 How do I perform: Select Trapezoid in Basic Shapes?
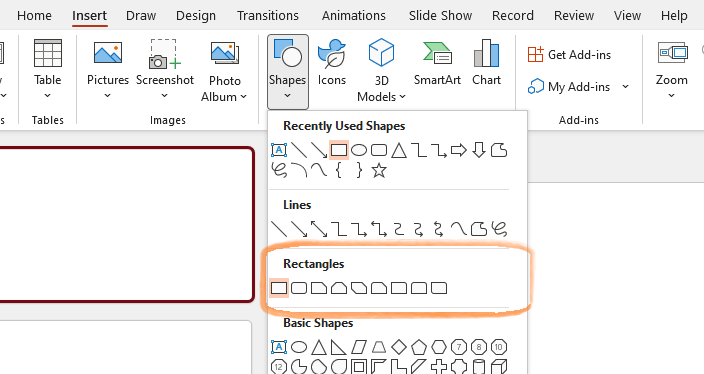tap(379, 347)
